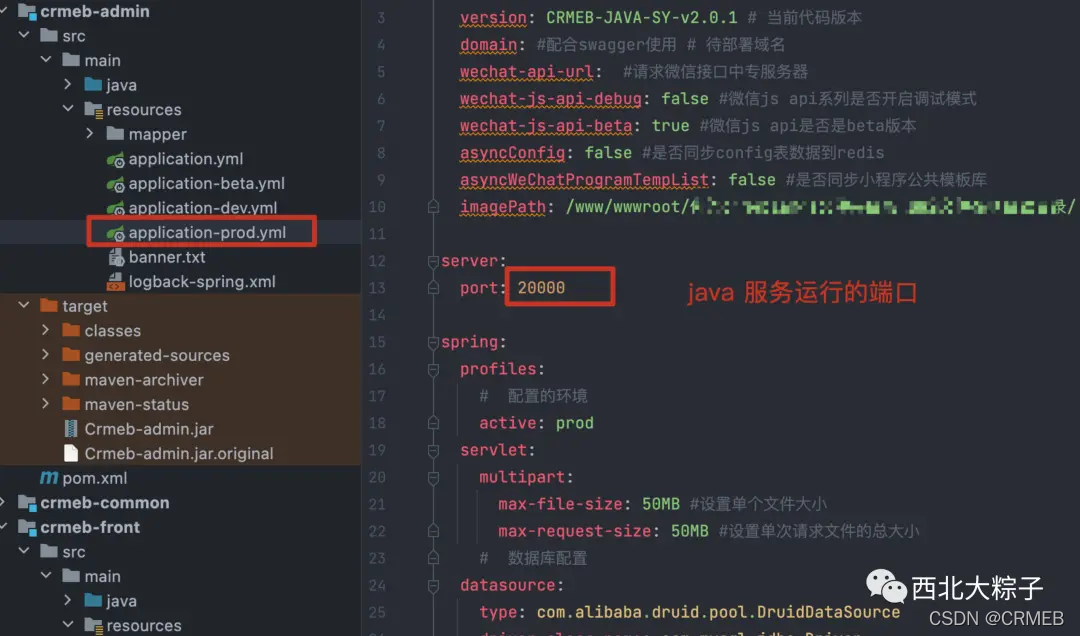Click the port value 20000
The image size is (1080, 636).
[541, 288]
